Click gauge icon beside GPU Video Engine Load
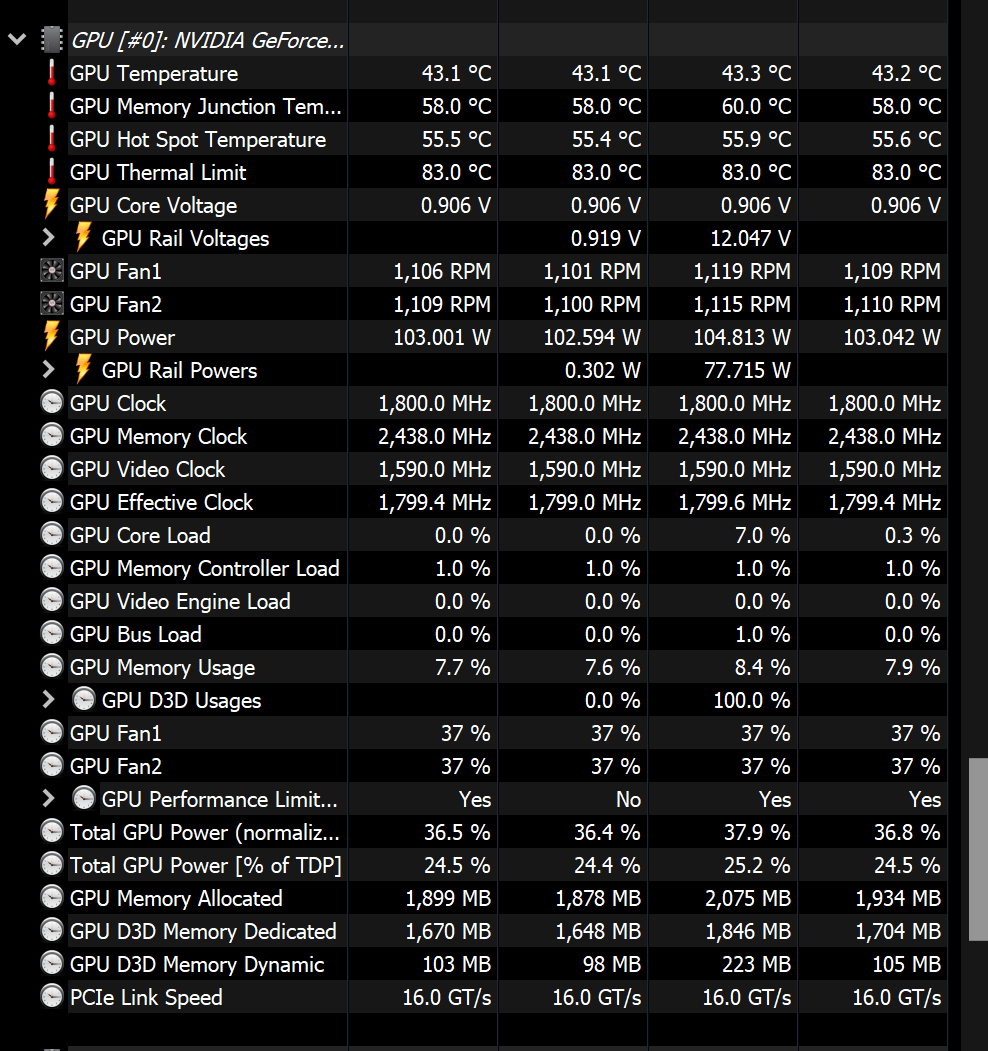The height and width of the screenshot is (1051, 988). [52, 601]
